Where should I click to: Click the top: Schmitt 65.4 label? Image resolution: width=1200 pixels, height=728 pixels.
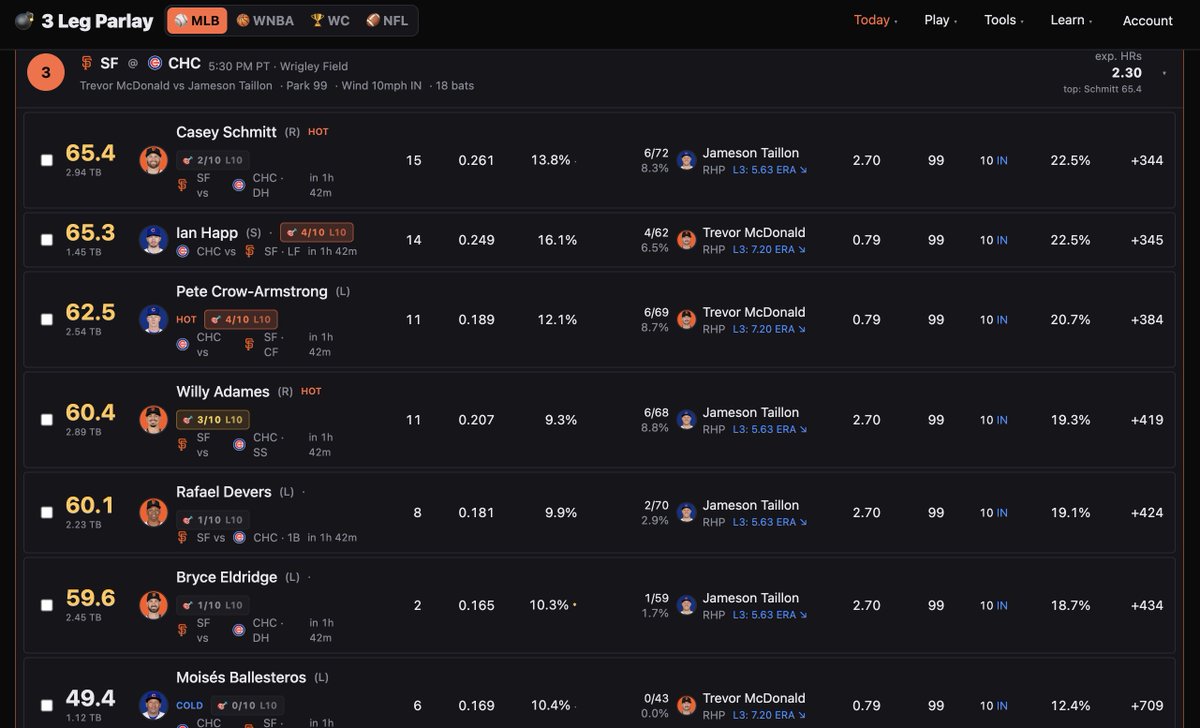pyautogui.click(x=1102, y=89)
